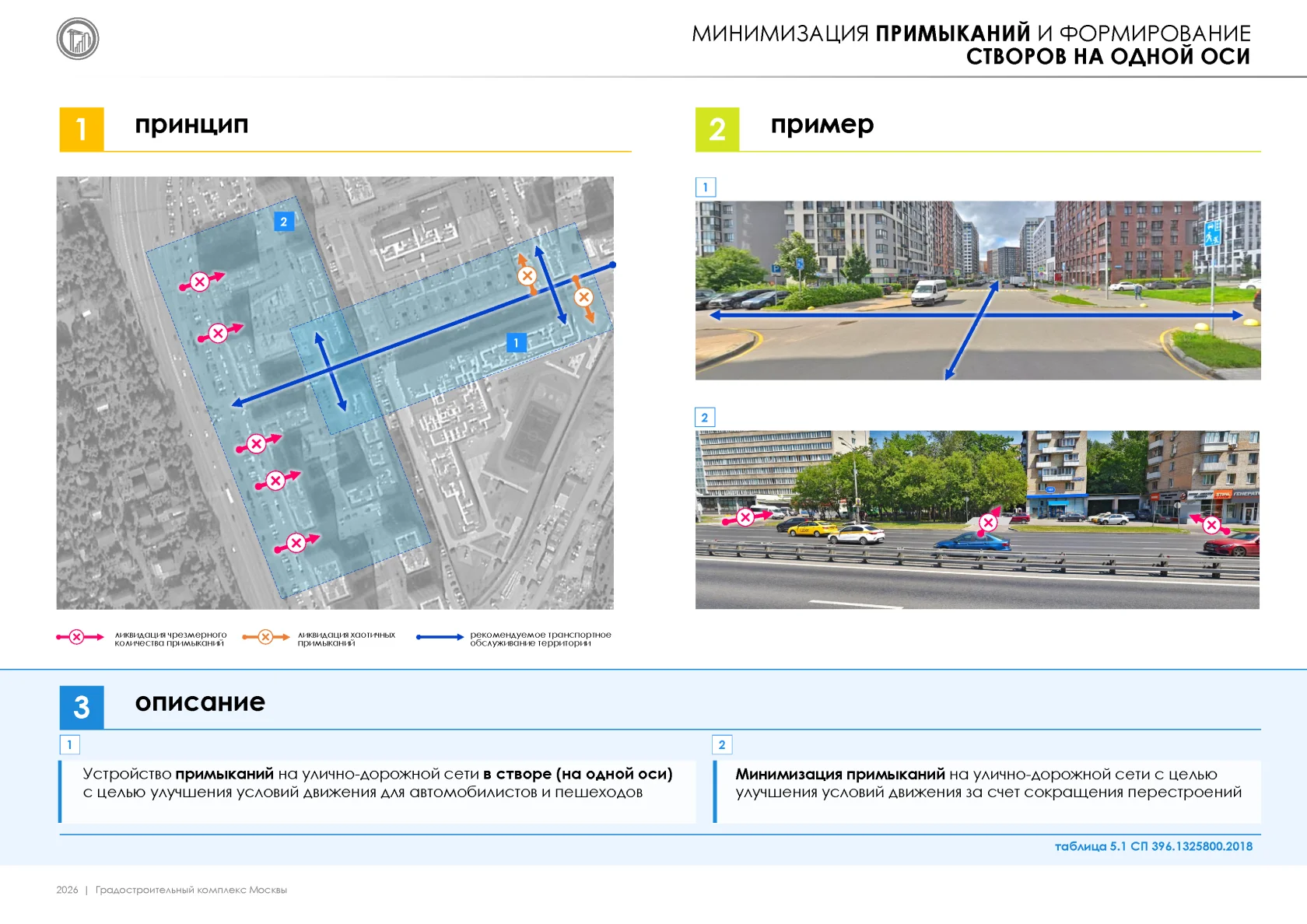The width and height of the screenshot is (1307, 924).
Task: Click reference 'таблица 5.1 СП 396.1325800.2018'
Action: [x=1154, y=846]
